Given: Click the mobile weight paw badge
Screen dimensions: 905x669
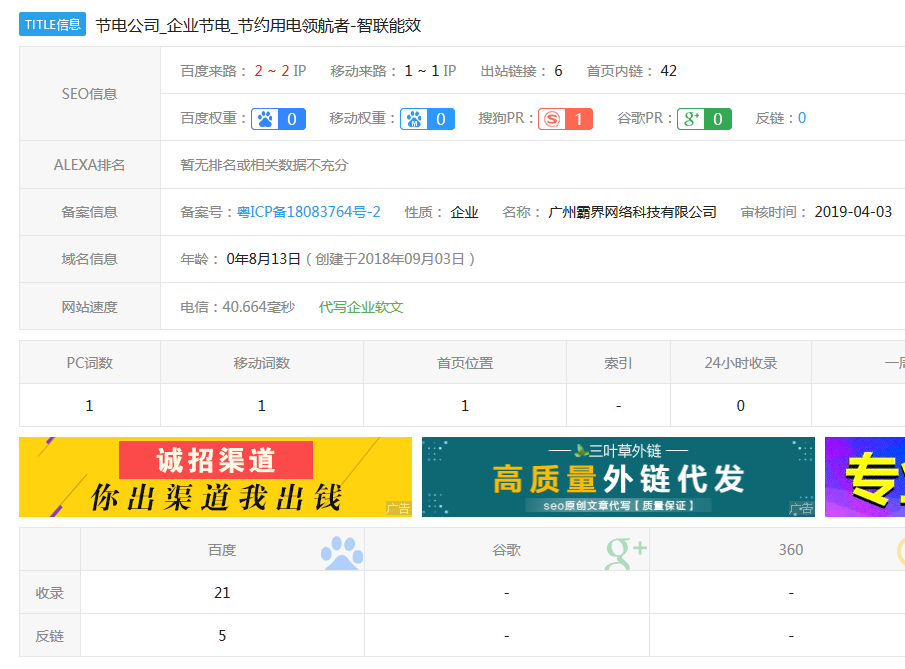Looking at the screenshot, I should point(427,119).
